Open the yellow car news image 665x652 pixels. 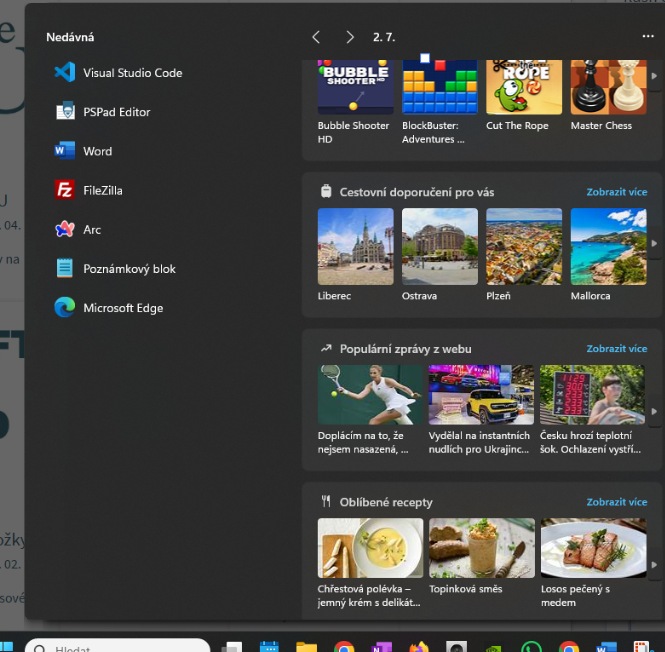(481, 395)
